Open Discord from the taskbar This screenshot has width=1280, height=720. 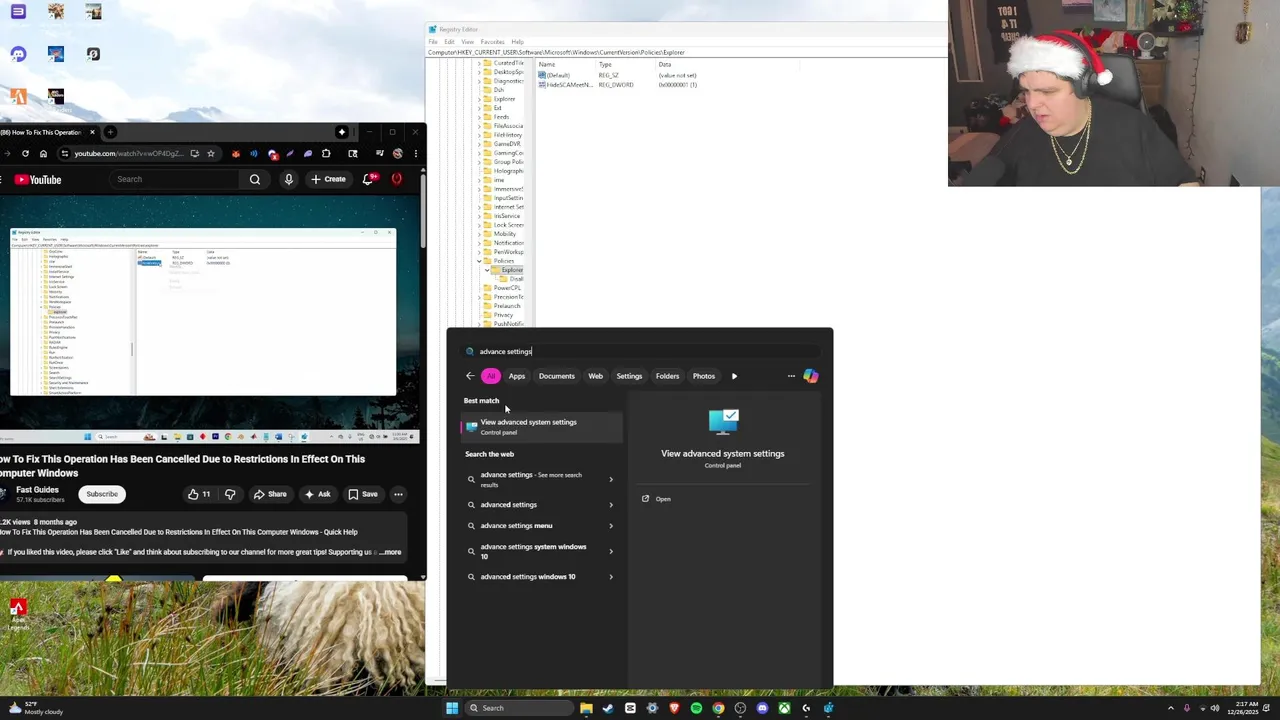point(762,708)
